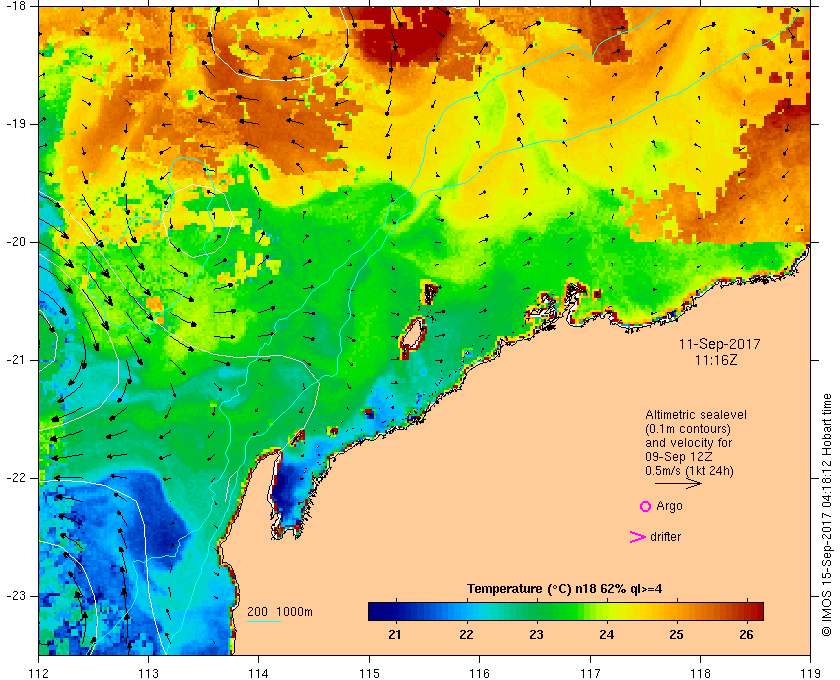This screenshot has height=680, width=840.
Task: Click the date text '11-Sep-2017'
Action: (719, 344)
